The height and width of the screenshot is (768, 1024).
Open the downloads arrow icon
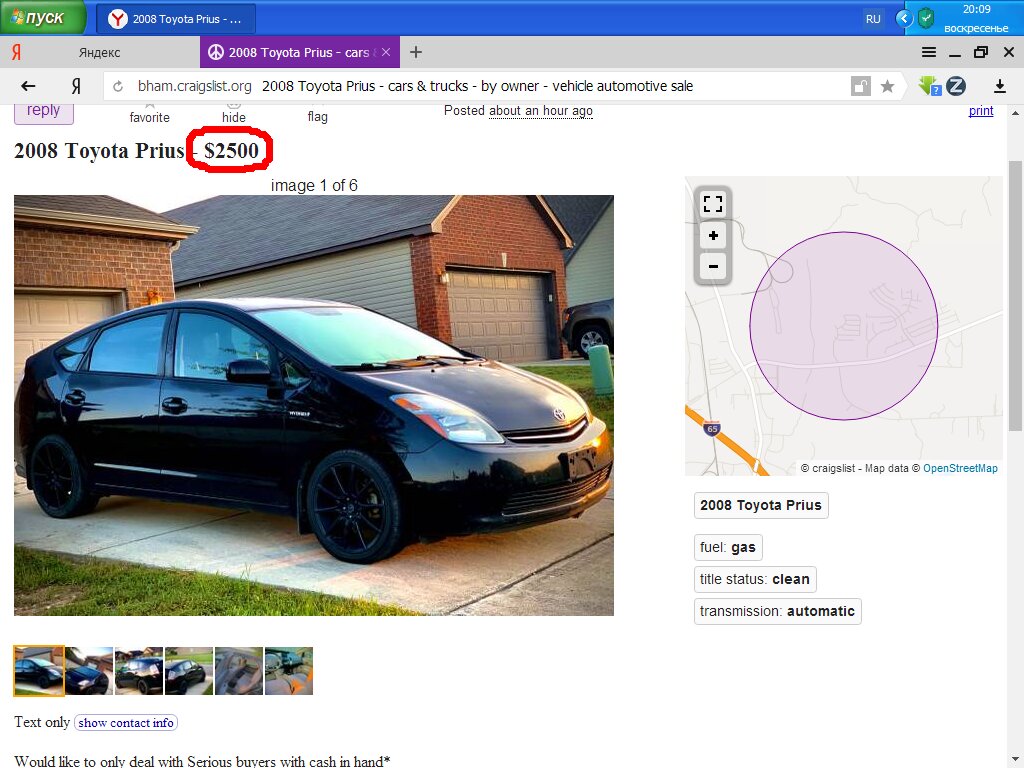pos(999,86)
